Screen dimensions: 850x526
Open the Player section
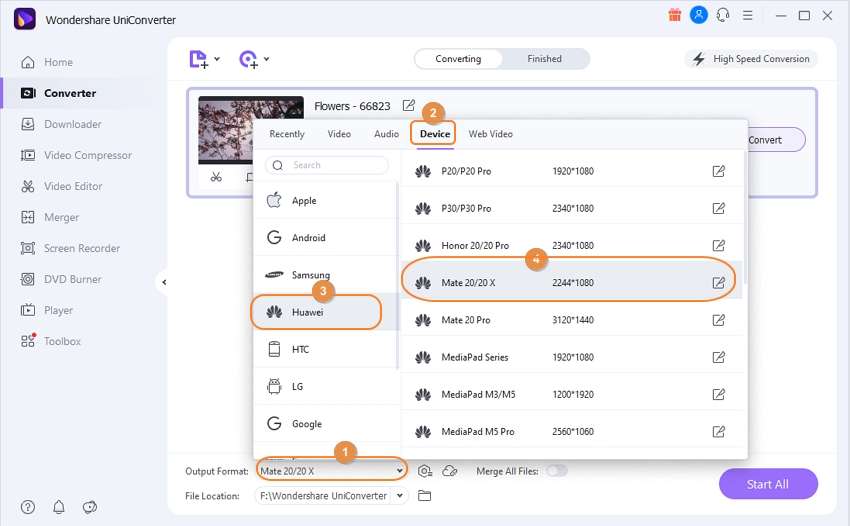point(47,310)
